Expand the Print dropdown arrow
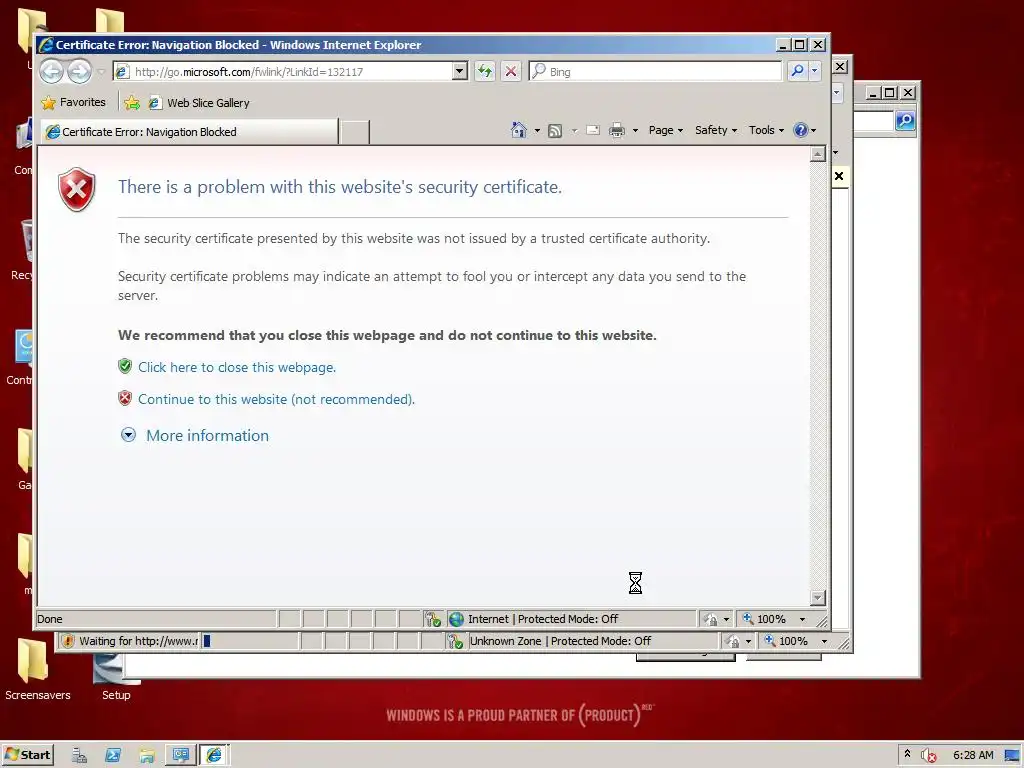This screenshot has height=768, width=1024. pos(635,131)
